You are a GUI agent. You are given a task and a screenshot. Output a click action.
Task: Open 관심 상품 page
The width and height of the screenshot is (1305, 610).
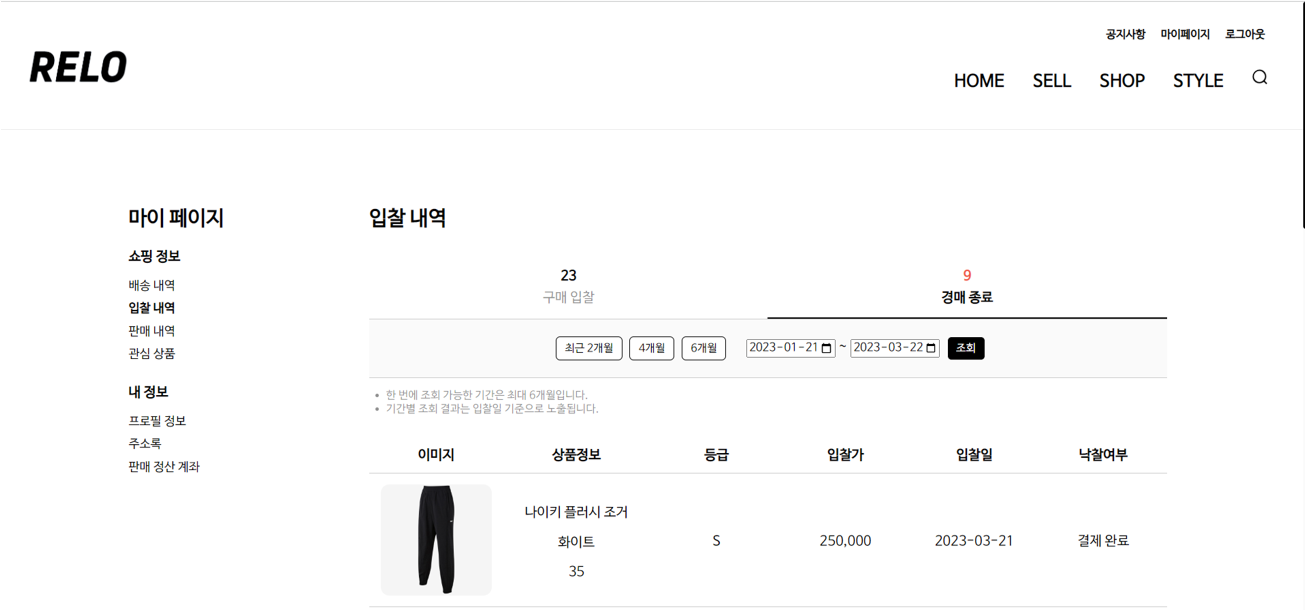154,353
